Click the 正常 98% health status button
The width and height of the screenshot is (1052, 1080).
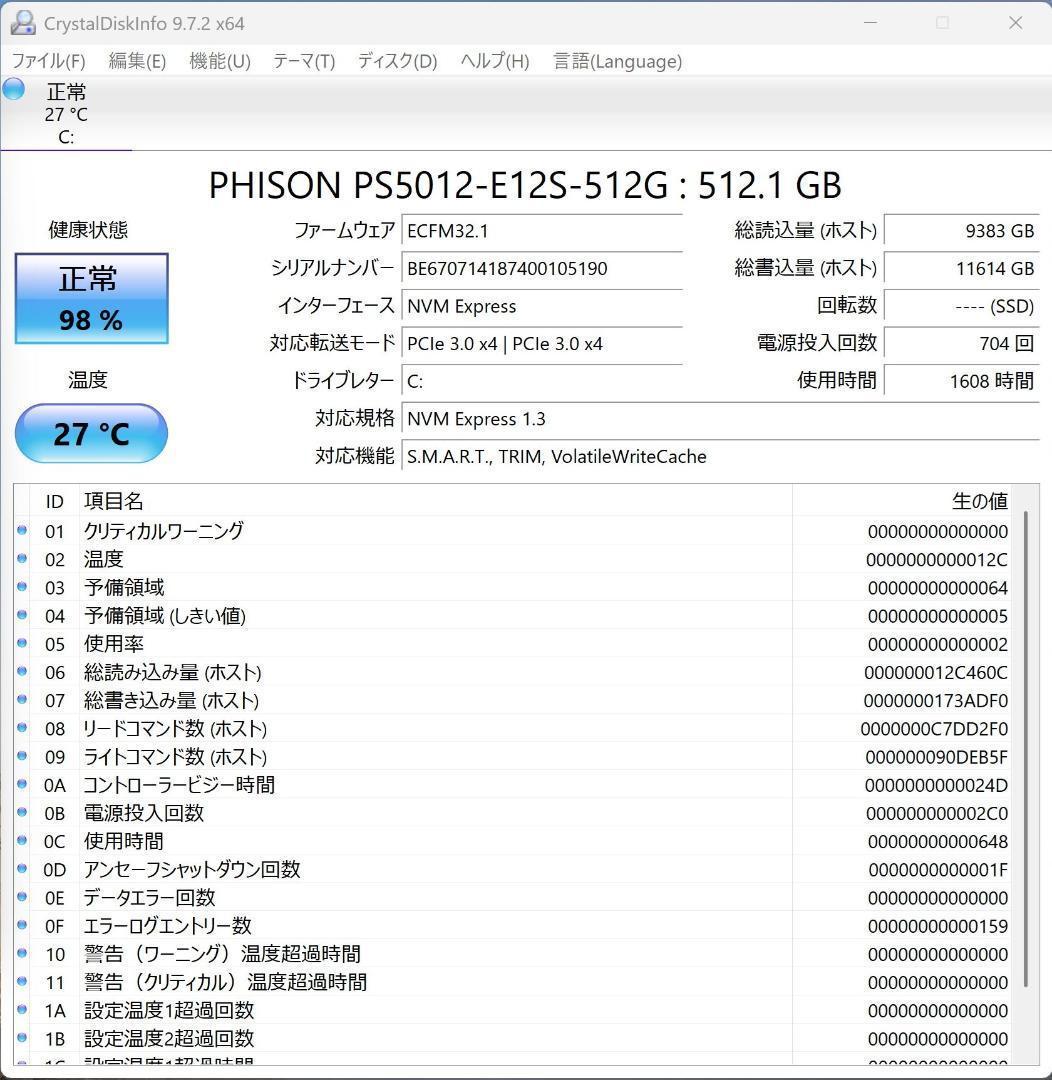pos(91,298)
